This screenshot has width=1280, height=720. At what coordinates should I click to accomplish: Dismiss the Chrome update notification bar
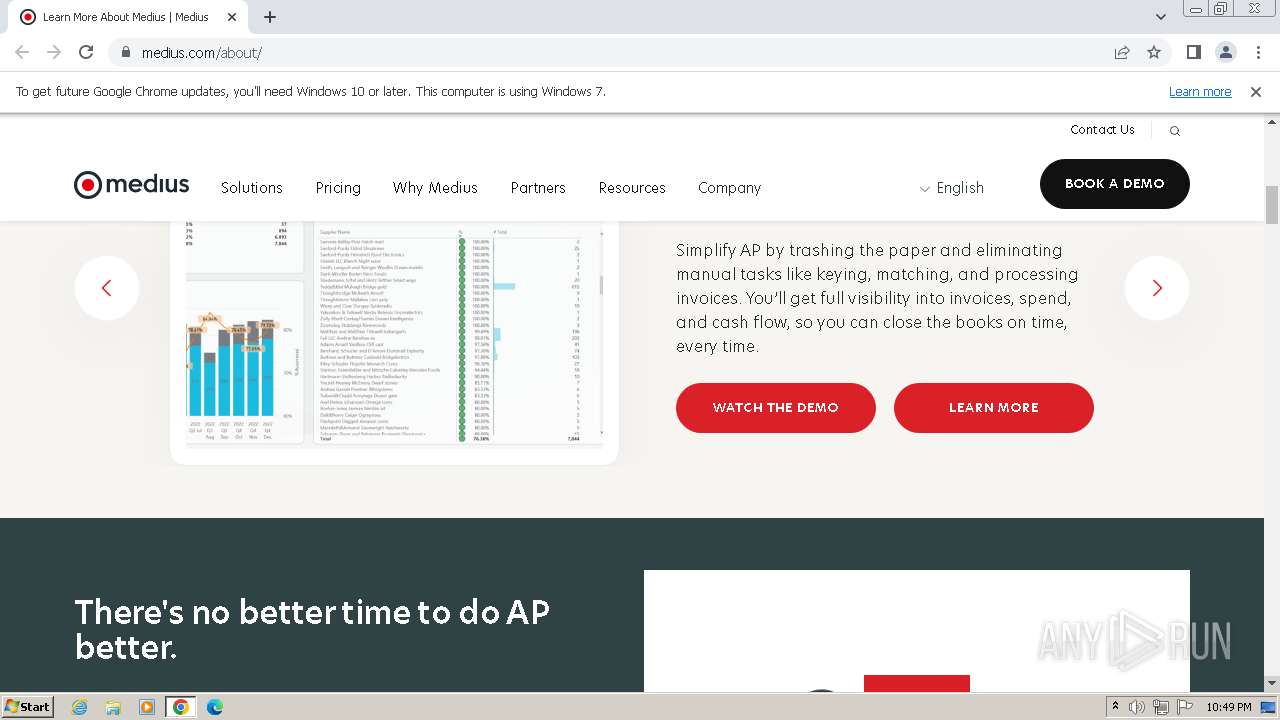pyautogui.click(x=1256, y=92)
